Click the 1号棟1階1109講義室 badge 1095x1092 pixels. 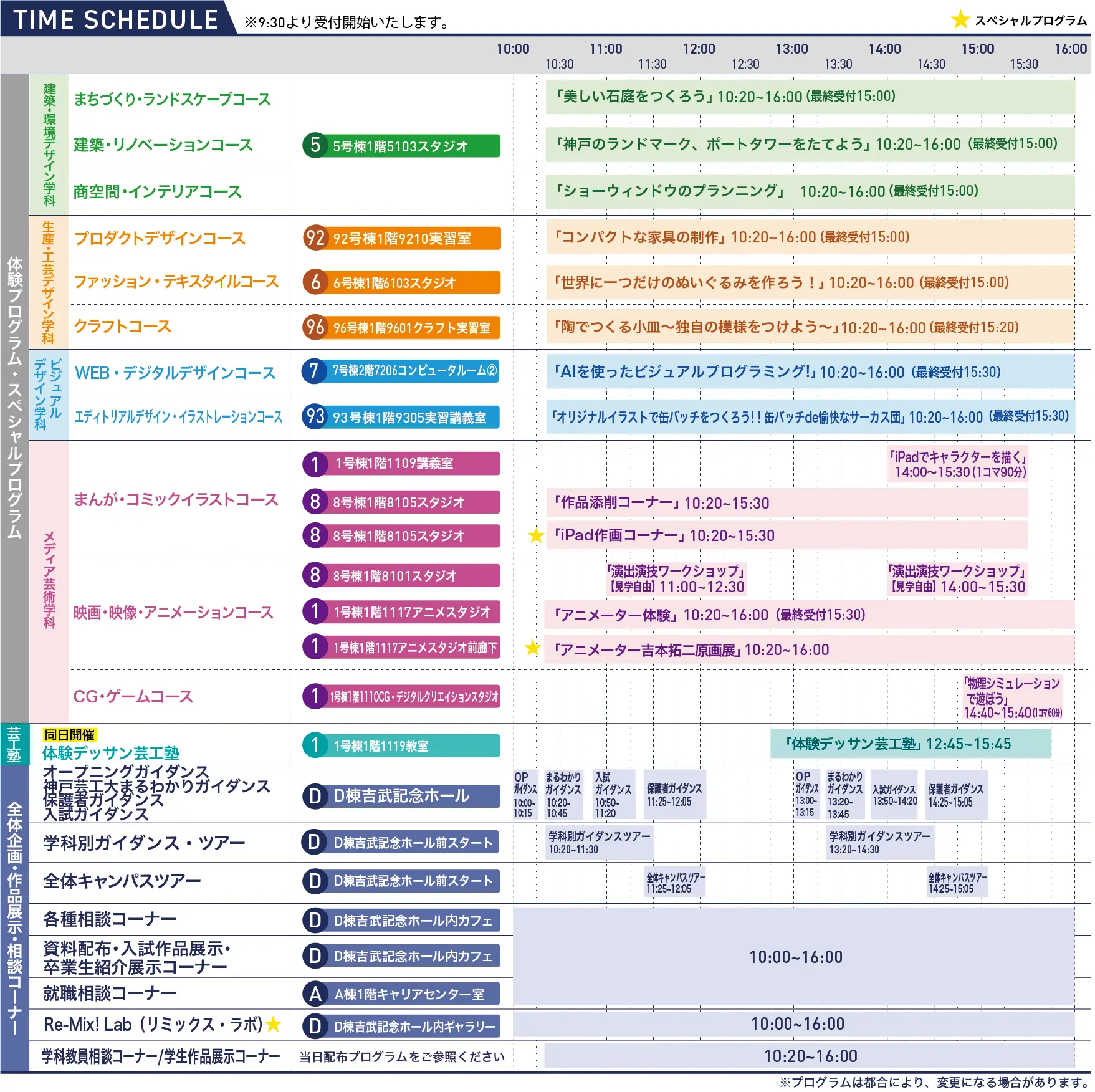click(401, 463)
